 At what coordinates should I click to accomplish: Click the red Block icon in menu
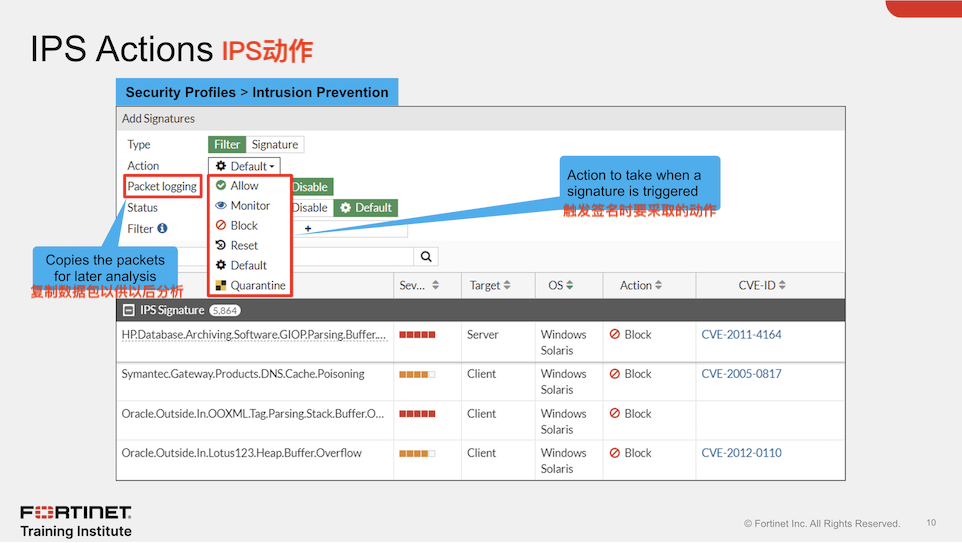pos(221,225)
